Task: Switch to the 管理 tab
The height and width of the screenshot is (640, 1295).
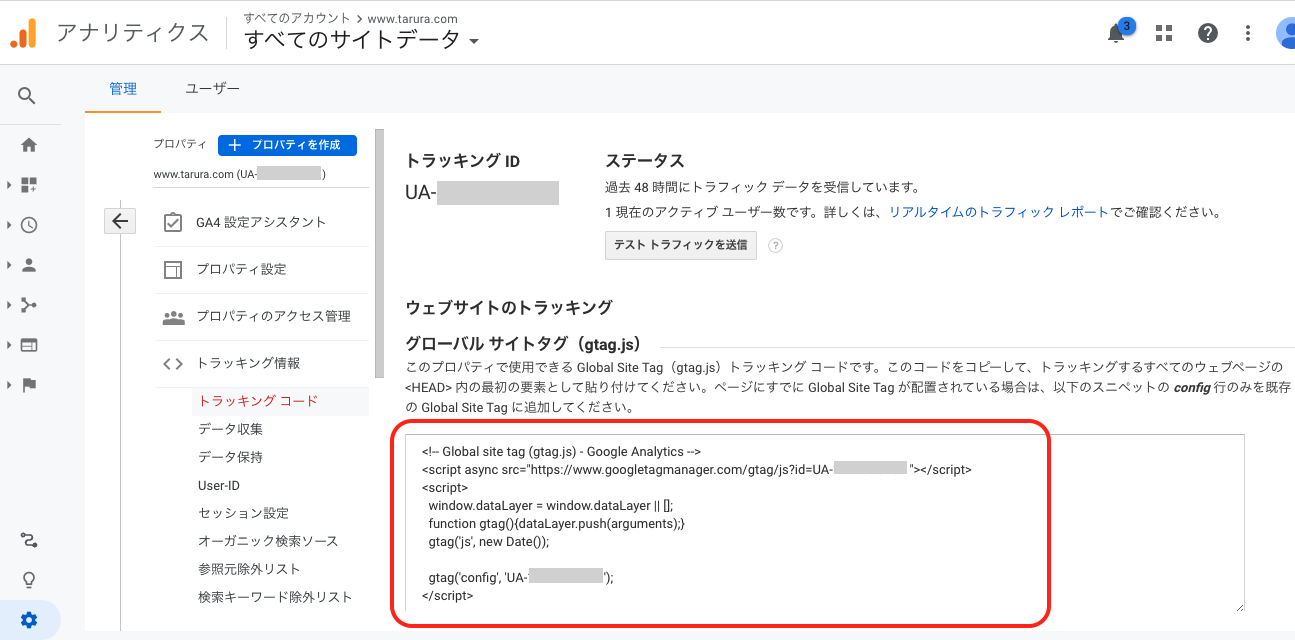Action: click(123, 89)
